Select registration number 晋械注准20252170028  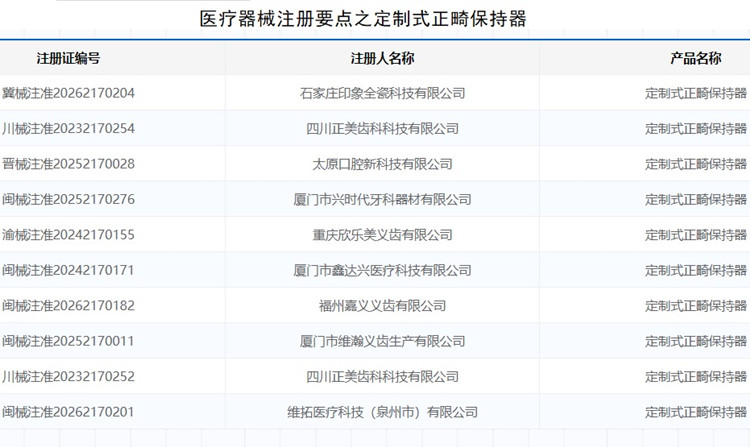[x=68, y=164]
